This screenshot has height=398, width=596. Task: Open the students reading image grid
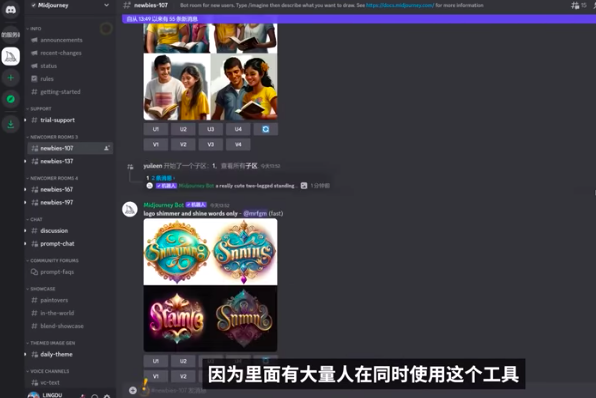pos(210,72)
